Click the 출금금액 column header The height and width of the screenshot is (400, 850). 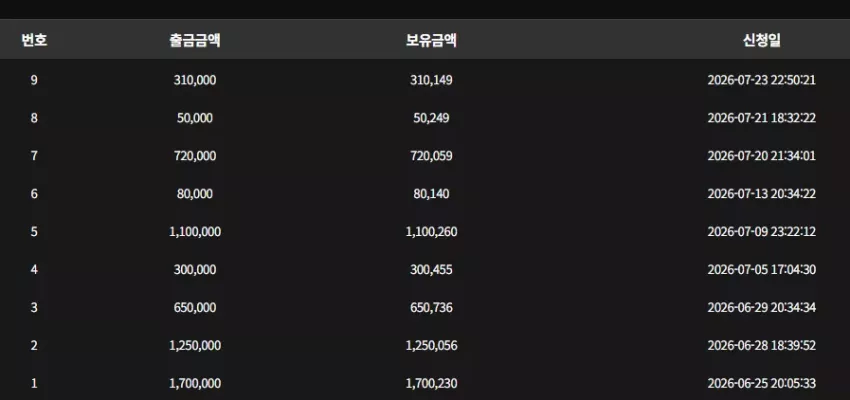point(195,40)
